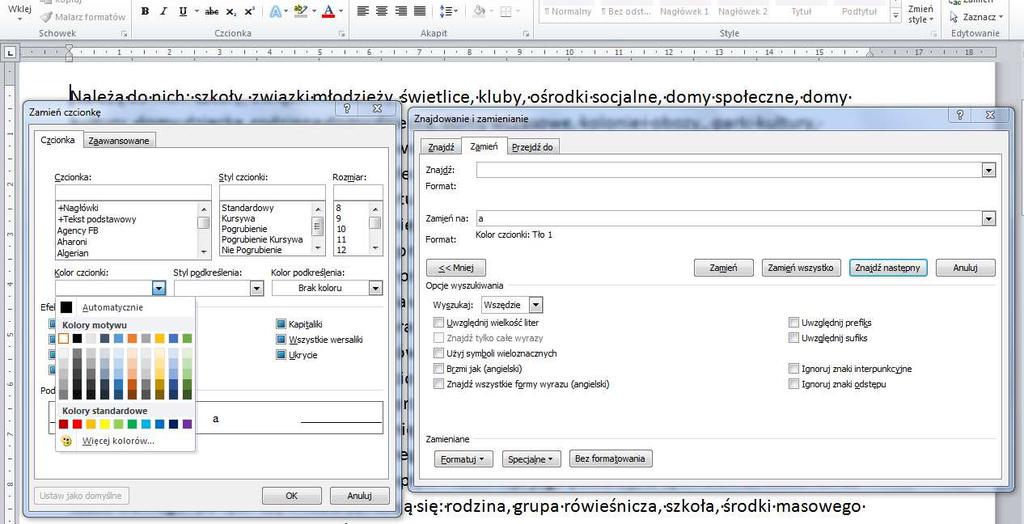Open Czcionka group dialog launcher
Viewport: 1024px width, 524px height.
(342, 33)
